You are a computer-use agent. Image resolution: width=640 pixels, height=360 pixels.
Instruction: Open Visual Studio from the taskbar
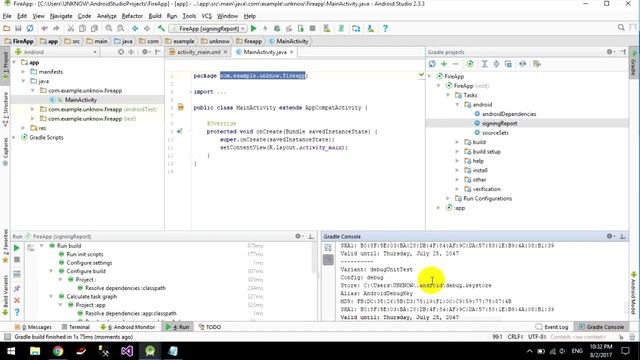tap(127, 351)
